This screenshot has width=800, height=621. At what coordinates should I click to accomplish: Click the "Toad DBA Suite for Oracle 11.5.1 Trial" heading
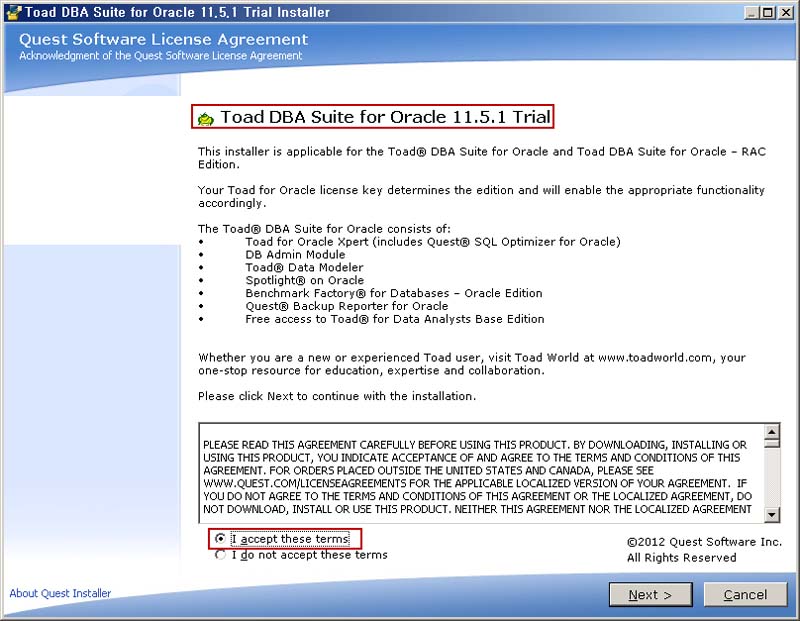coord(385,117)
